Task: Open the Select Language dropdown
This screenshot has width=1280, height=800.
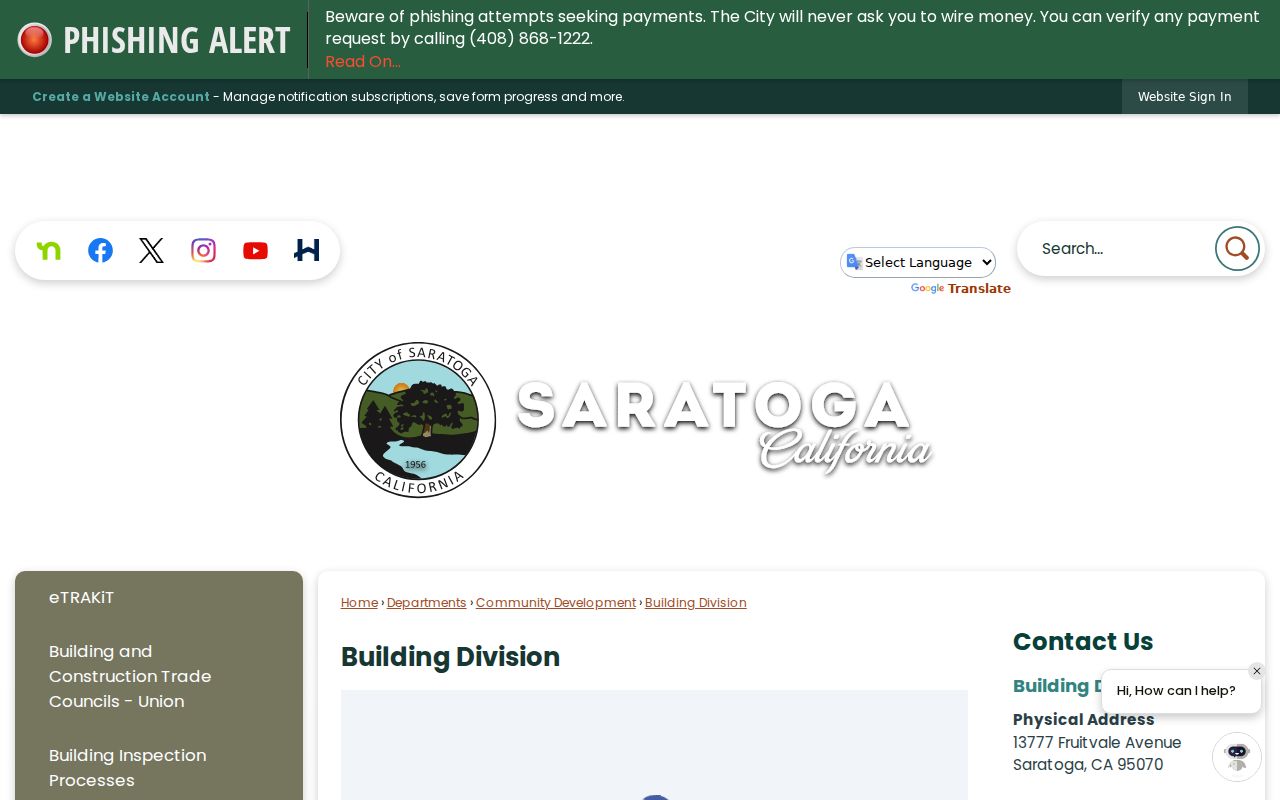Action: 918,262
